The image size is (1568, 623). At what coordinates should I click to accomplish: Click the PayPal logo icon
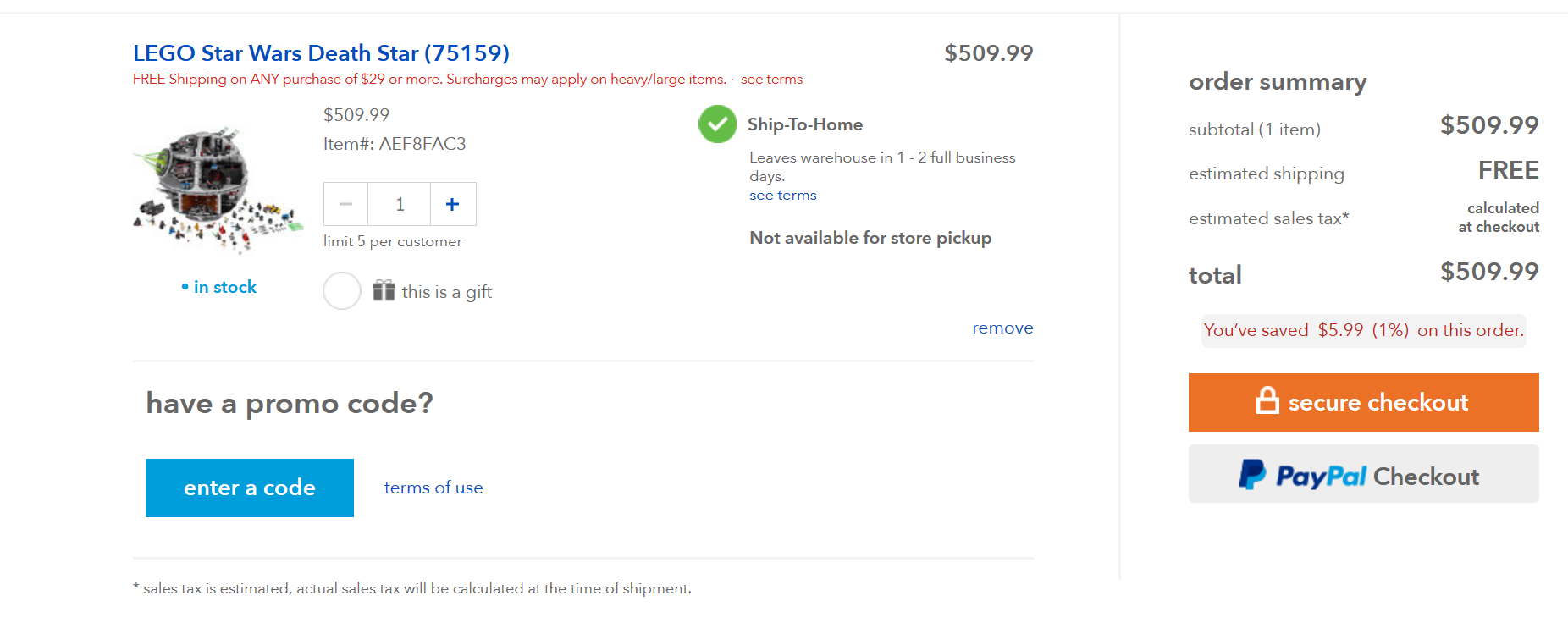tap(1252, 475)
